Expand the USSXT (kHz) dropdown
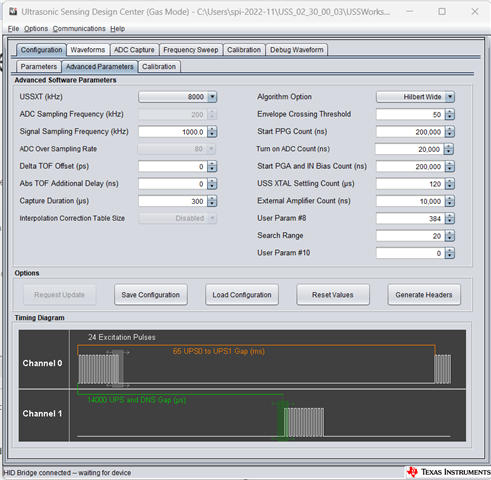Viewport: 491px width, 480px height. 212,97
